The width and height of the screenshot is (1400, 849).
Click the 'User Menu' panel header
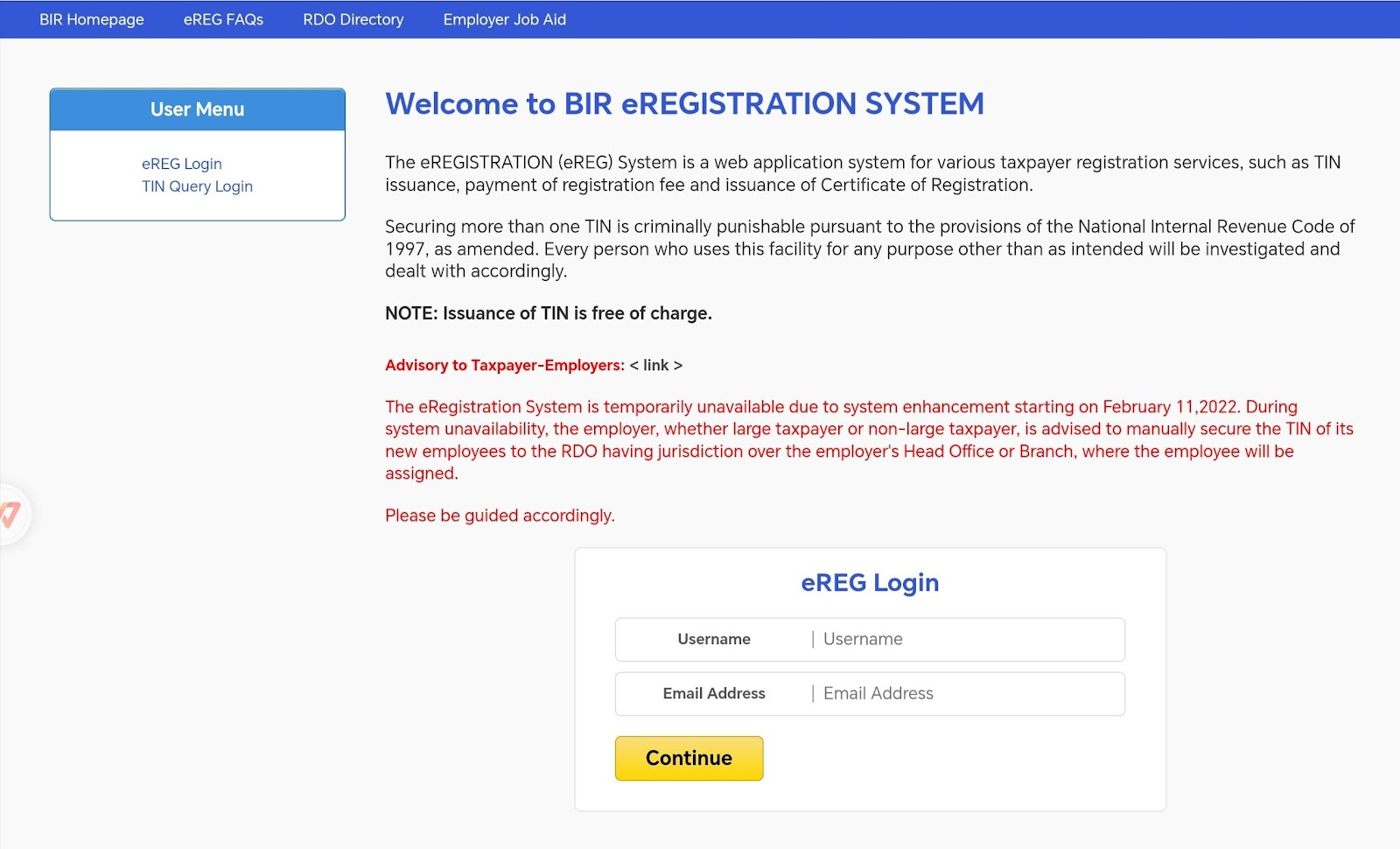198,109
